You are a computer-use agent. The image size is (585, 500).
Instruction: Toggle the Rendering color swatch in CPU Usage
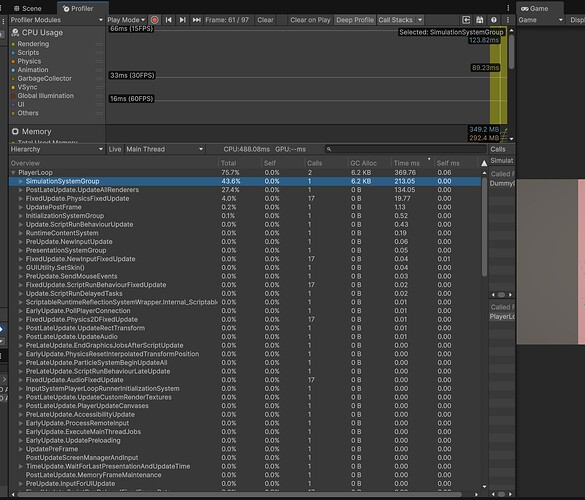[x=13, y=44]
